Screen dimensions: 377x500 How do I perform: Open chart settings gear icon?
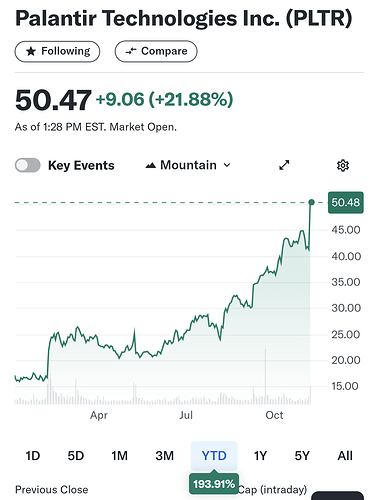click(343, 165)
